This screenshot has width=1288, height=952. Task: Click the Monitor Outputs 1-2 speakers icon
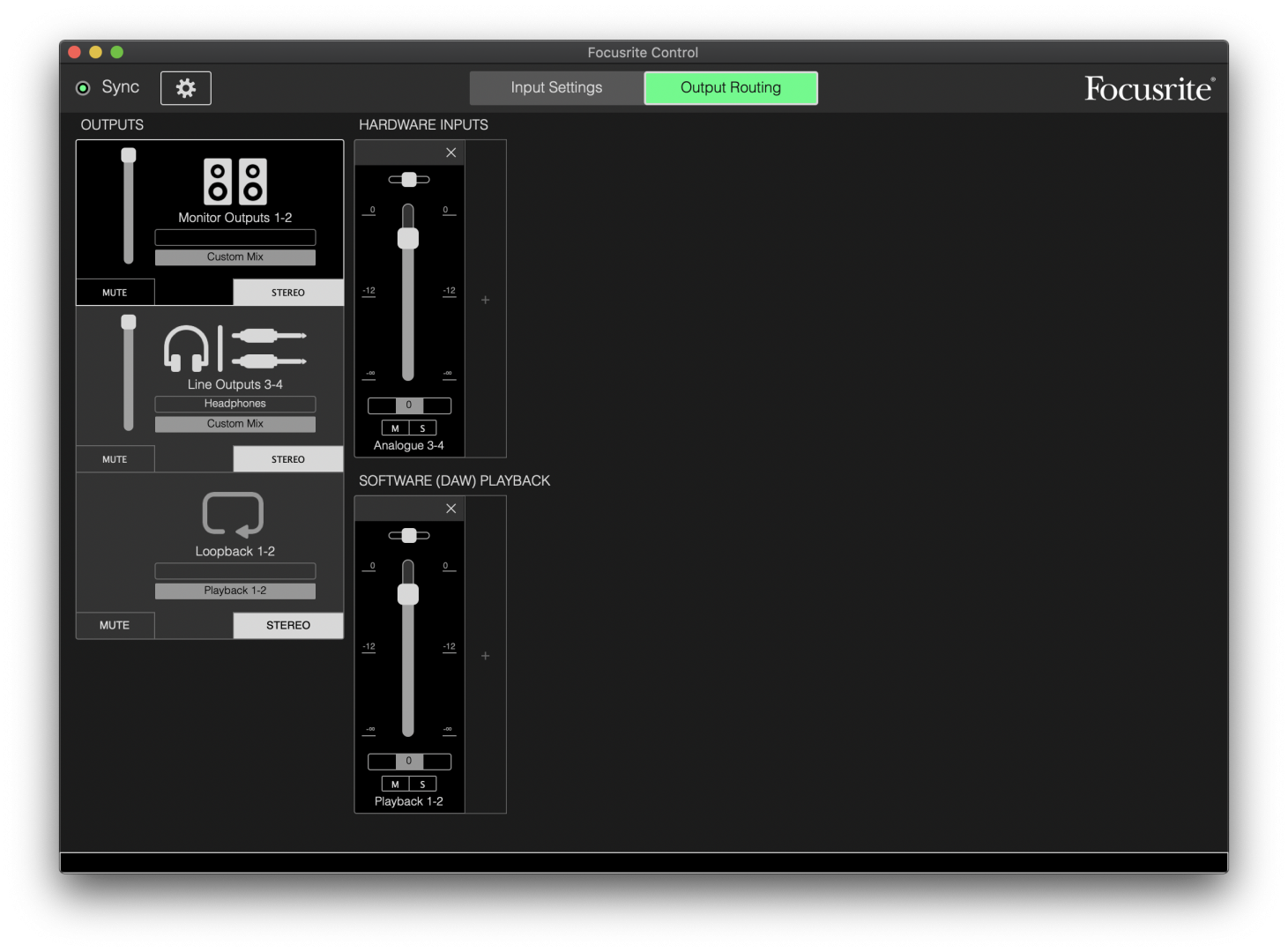coord(235,182)
